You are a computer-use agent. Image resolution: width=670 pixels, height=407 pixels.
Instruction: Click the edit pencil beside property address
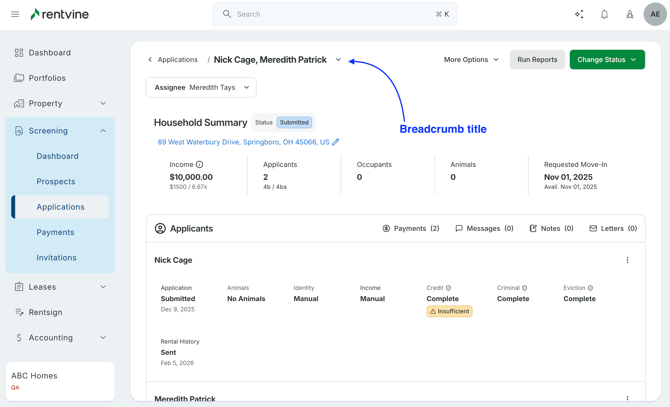336,142
